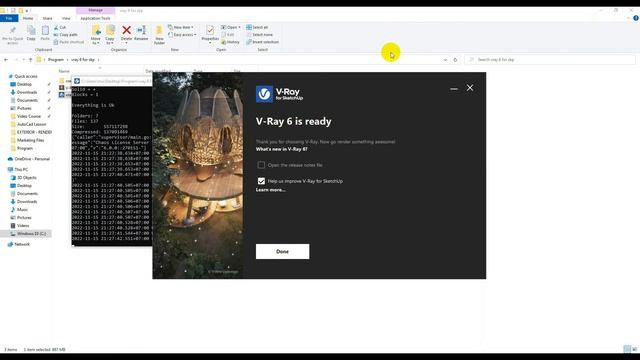Go back with the Explorer back arrow
This screenshot has width=640, height=360.
pos(6,60)
